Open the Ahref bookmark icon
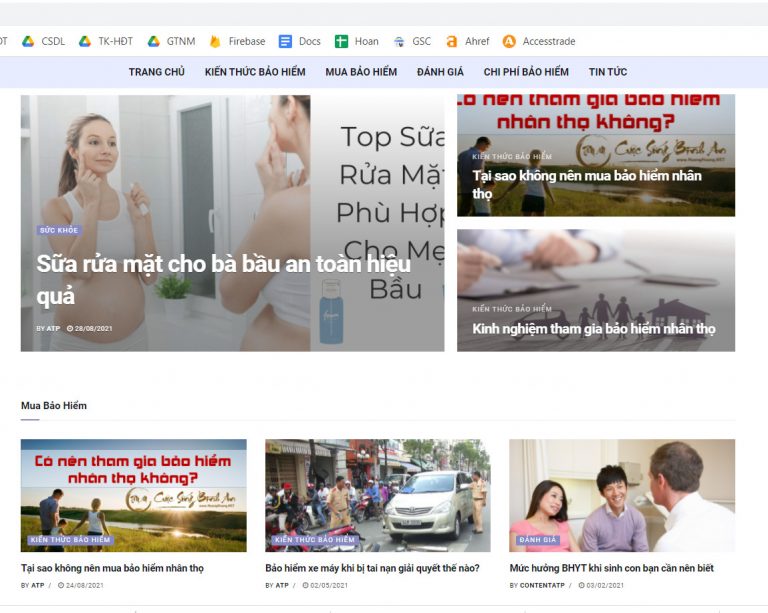 point(452,42)
